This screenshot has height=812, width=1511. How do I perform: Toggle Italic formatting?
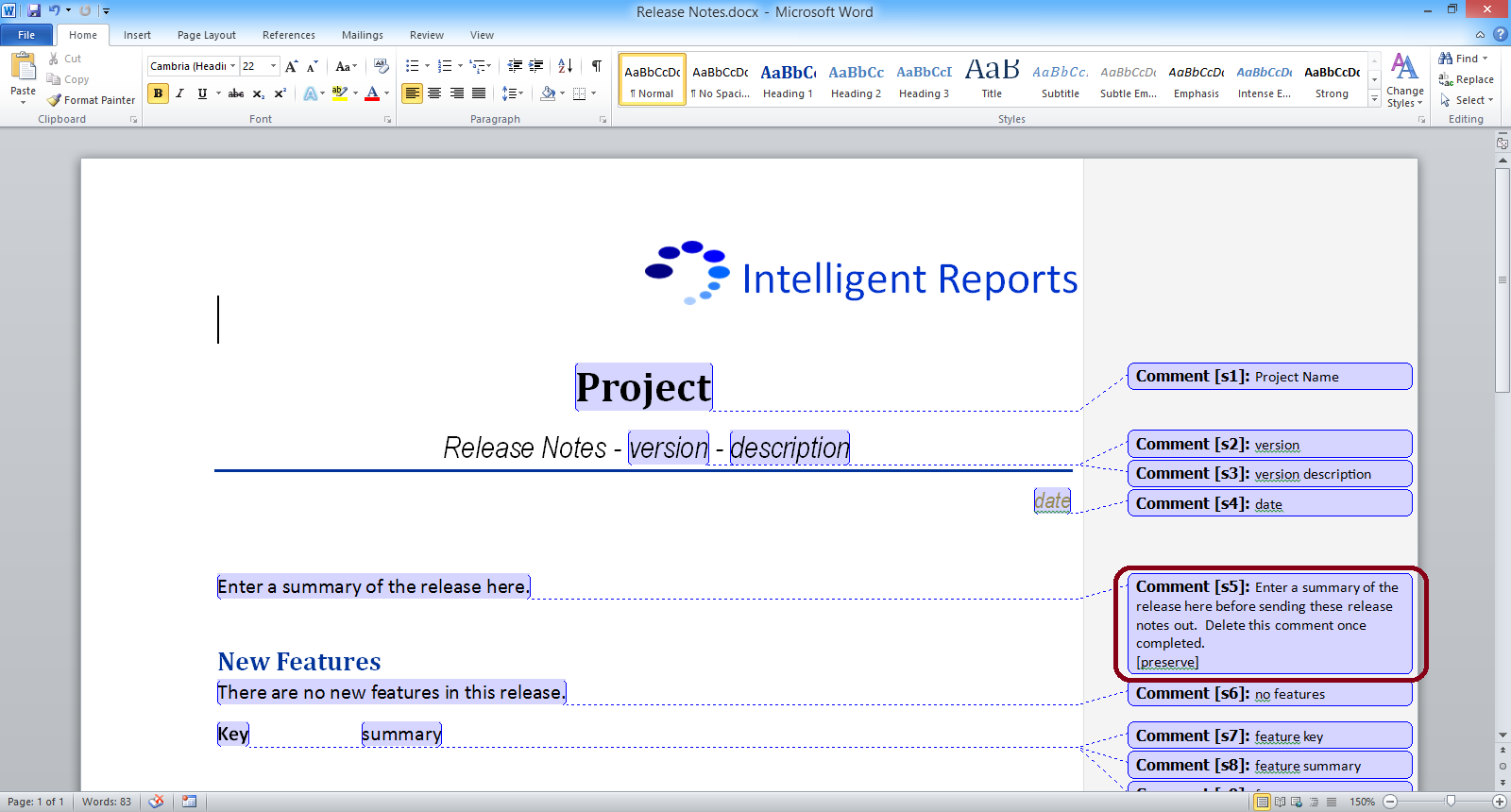[x=179, y=93]
